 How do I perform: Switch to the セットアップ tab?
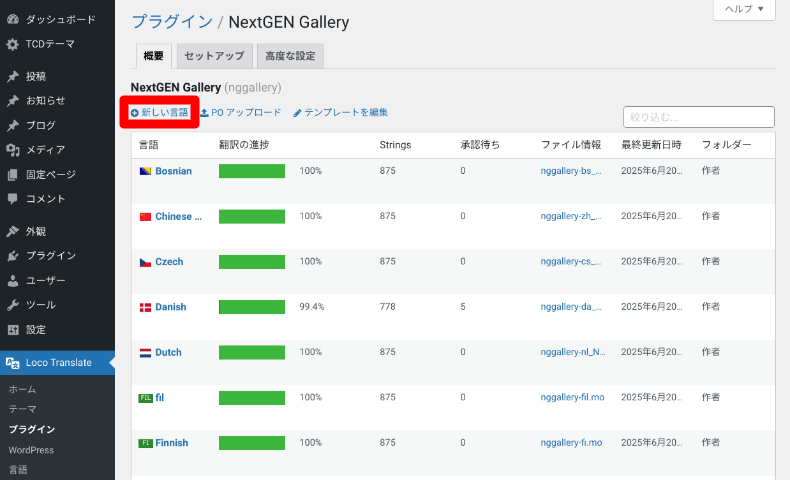[214, 56]
